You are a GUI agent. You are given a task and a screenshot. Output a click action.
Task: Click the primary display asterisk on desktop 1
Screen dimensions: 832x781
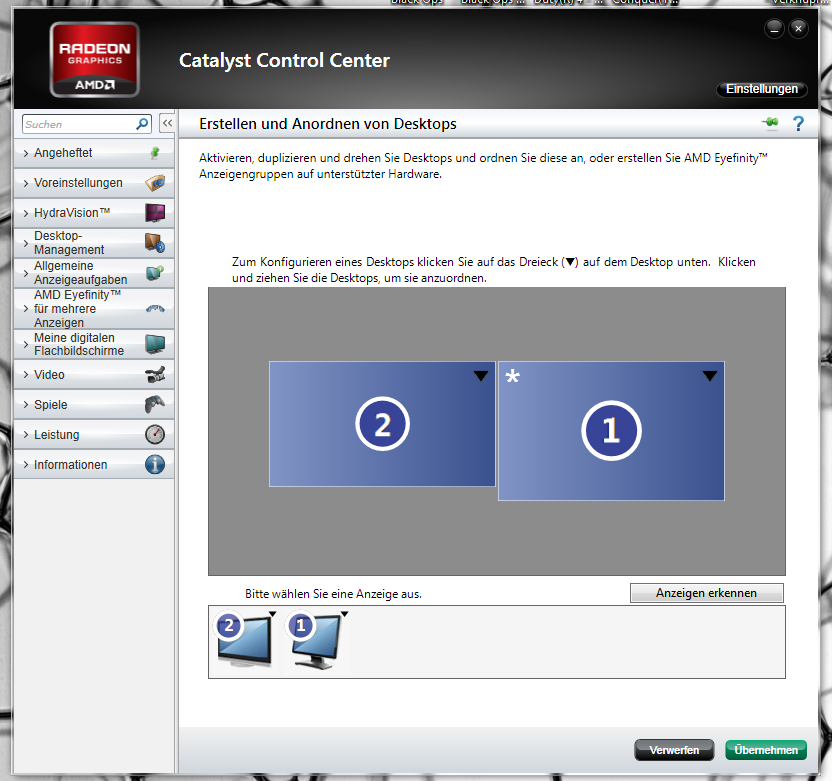point(513,377)
